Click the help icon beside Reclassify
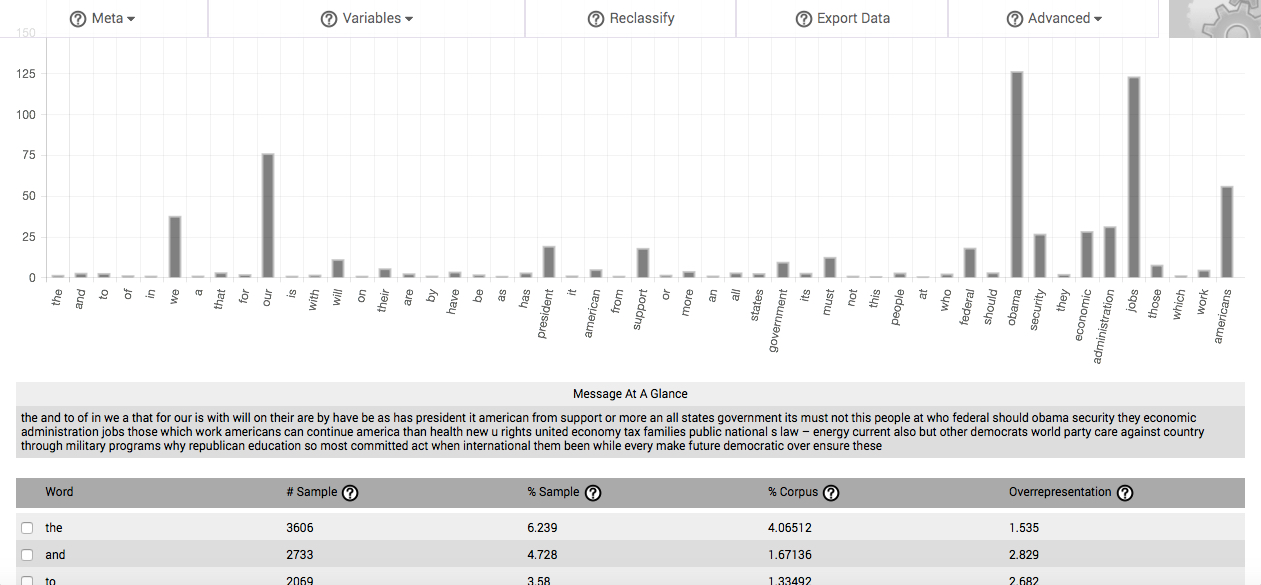The width and height of the screenshot is (1261, 585). [596, 19]
